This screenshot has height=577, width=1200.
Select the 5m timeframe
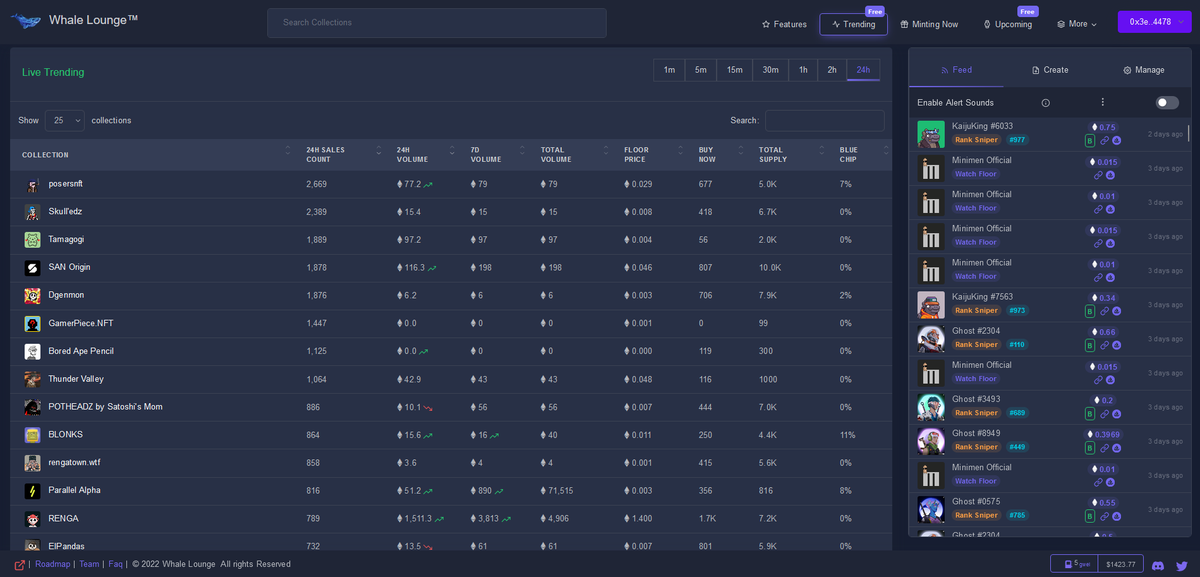point(701,70)
